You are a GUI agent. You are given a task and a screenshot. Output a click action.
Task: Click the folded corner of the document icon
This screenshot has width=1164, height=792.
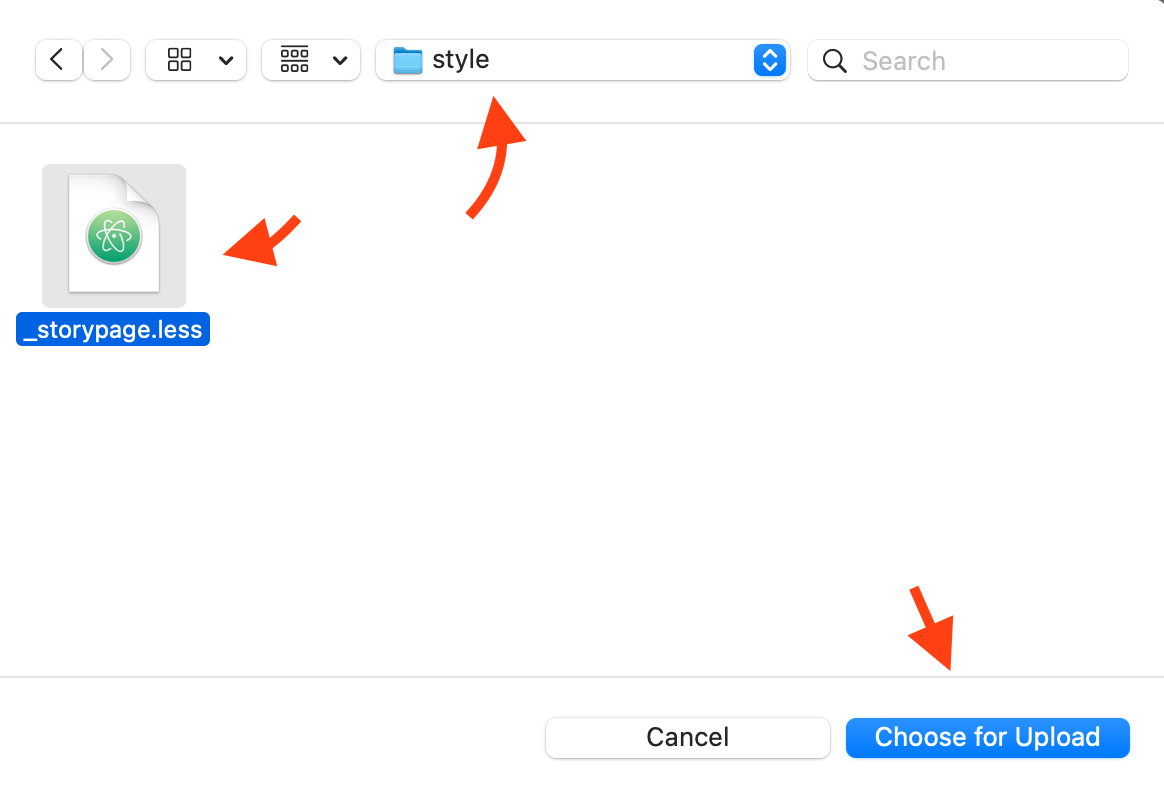[143, 190]
